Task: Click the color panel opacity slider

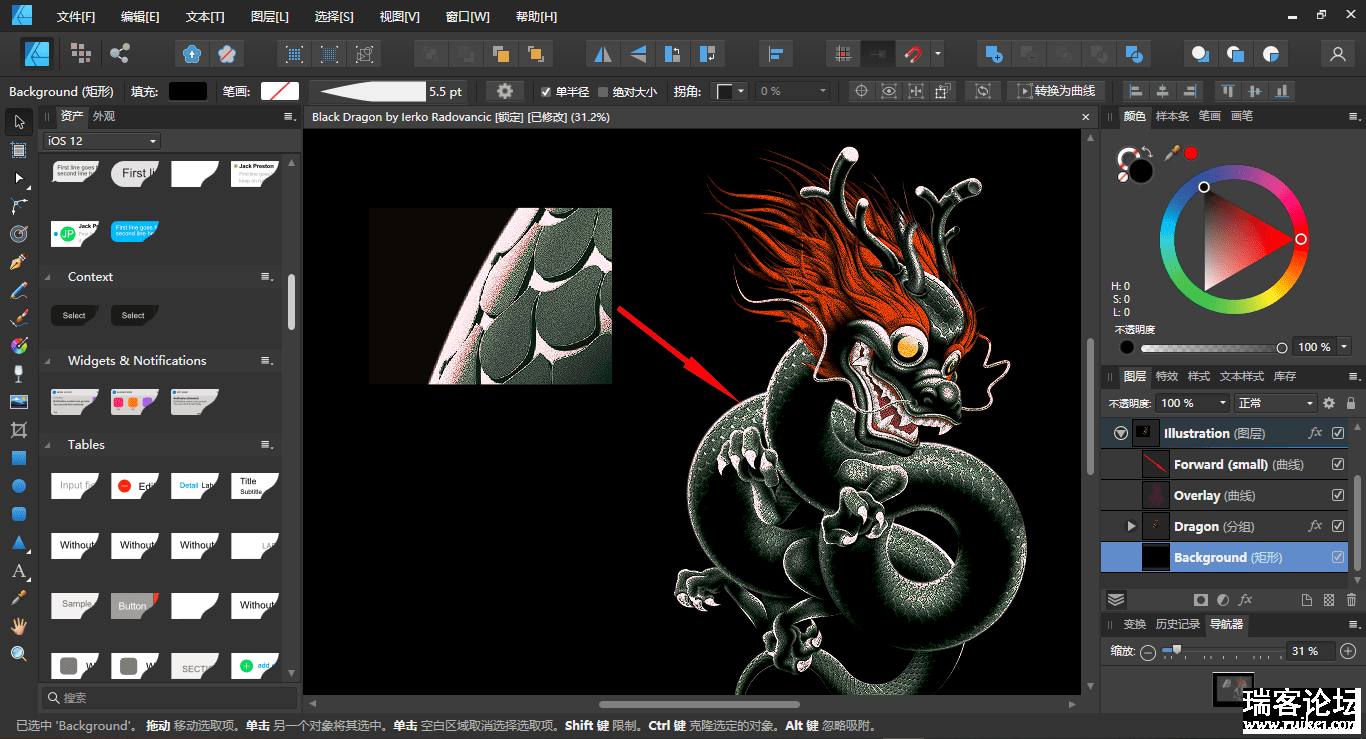Action: click(1214, 348)
